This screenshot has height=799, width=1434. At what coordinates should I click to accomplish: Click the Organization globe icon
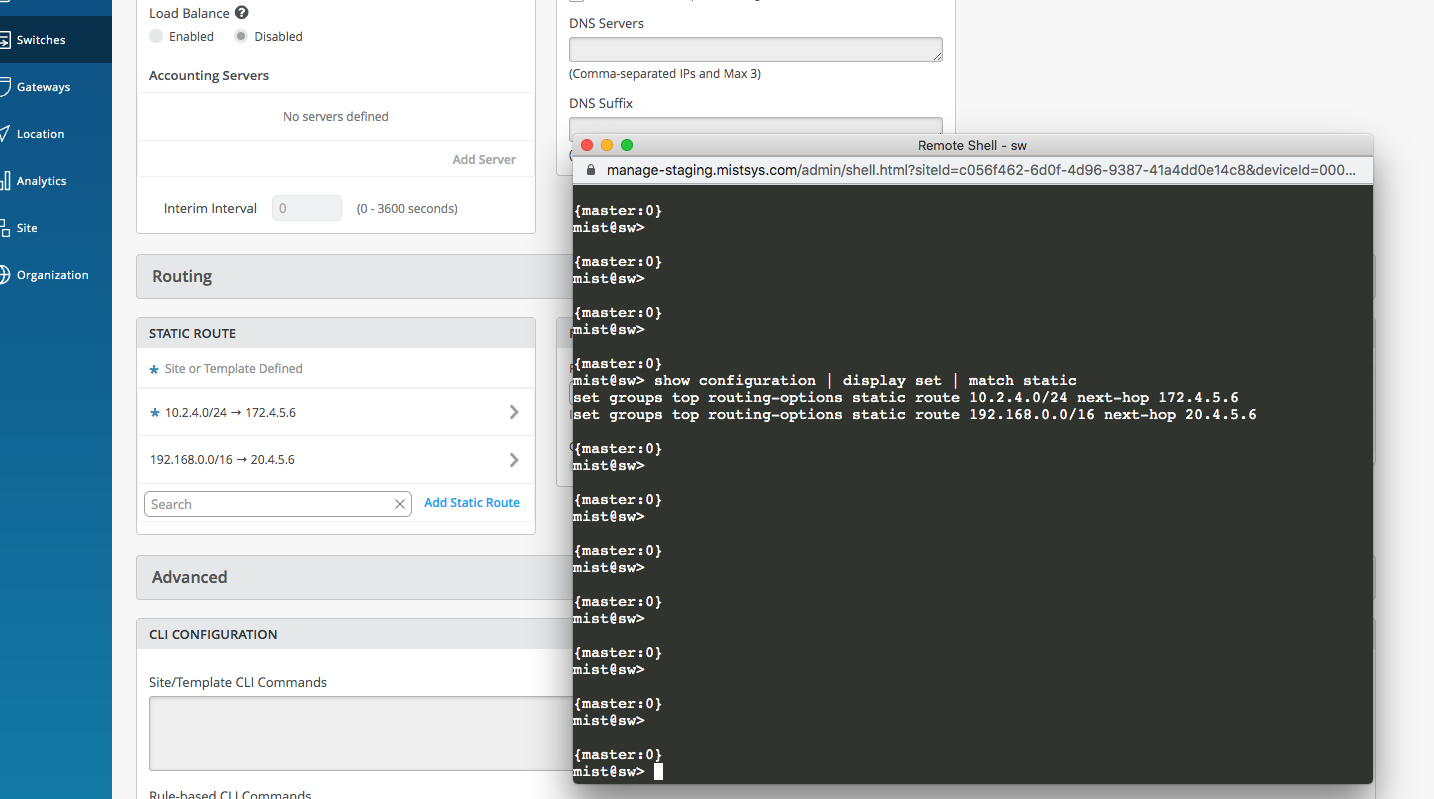coord(5,275)
